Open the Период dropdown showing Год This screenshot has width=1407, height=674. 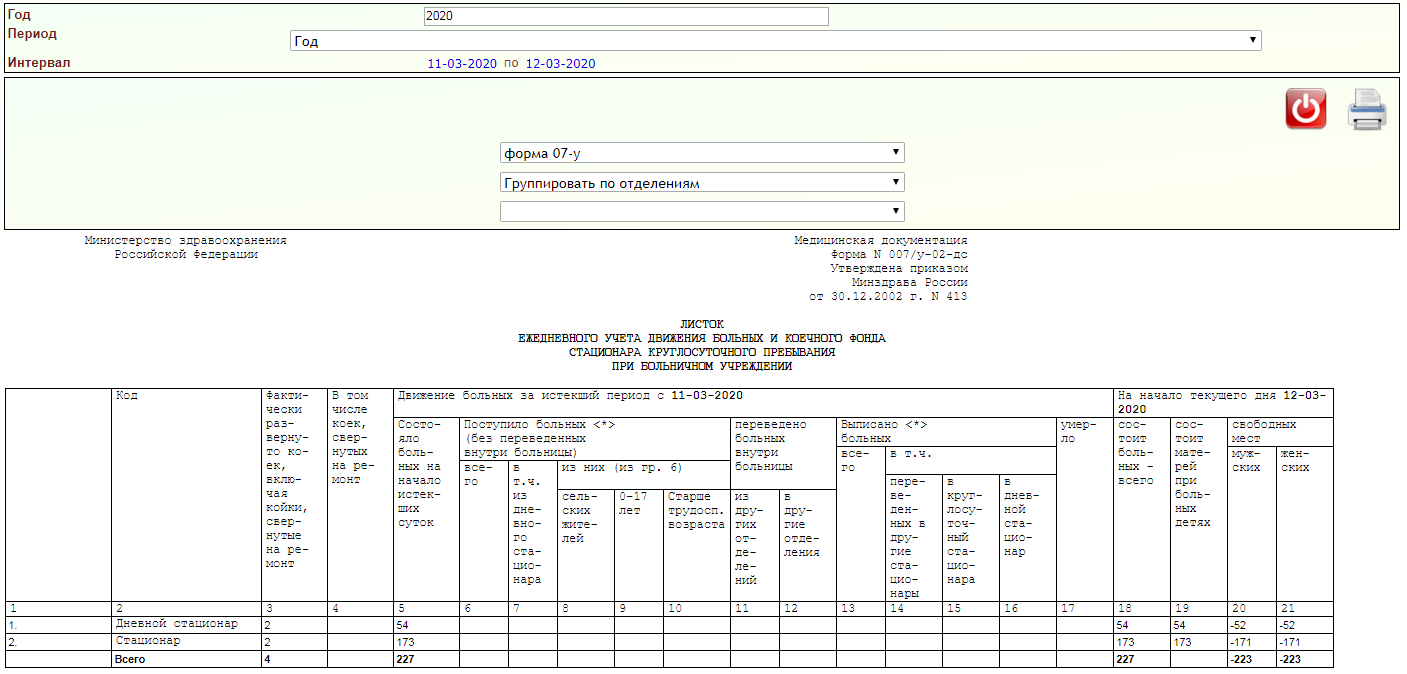point(775,41)
